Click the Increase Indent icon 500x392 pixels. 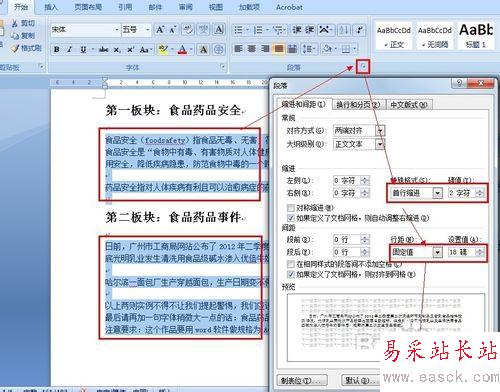point(310,30)
